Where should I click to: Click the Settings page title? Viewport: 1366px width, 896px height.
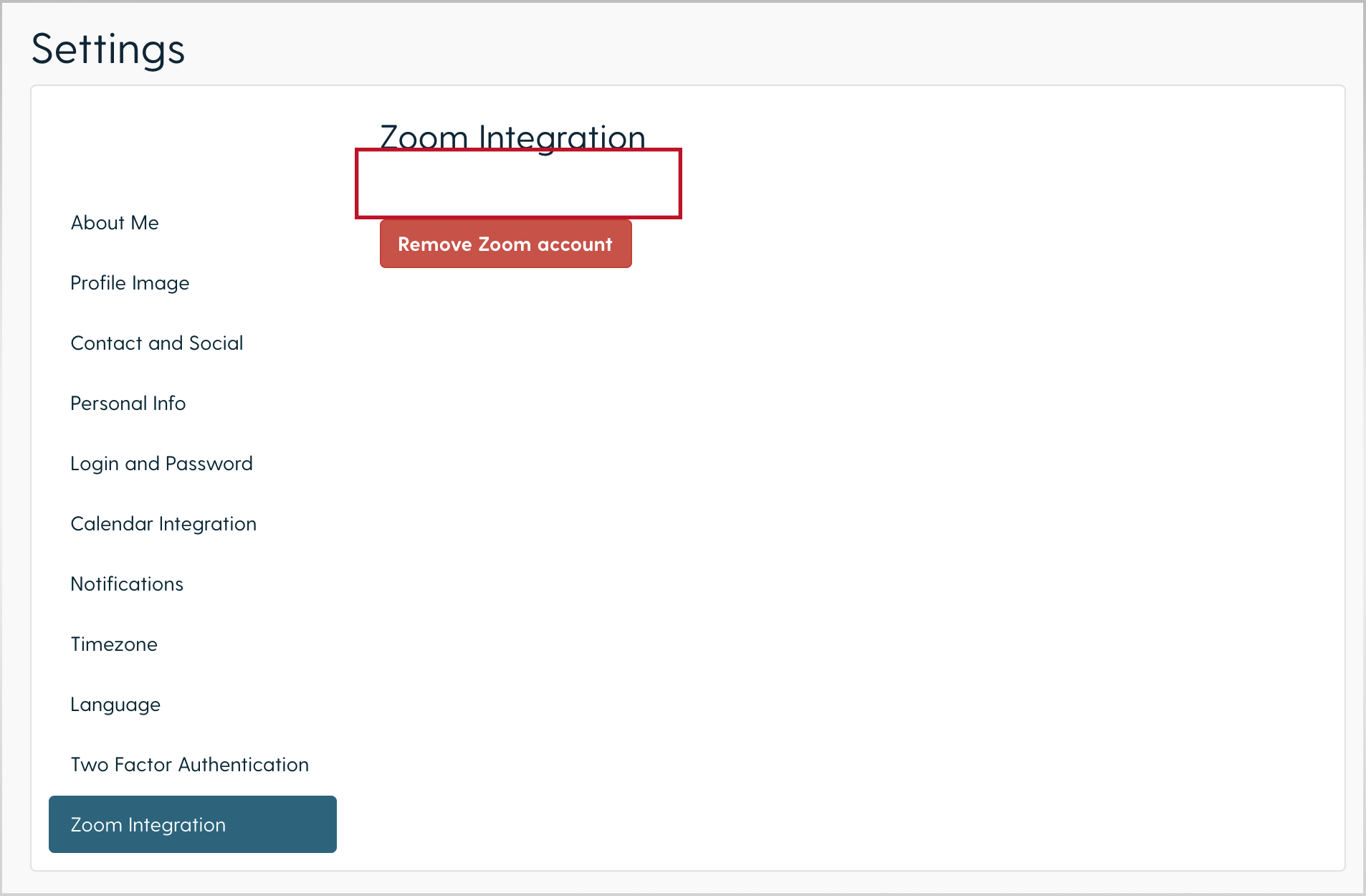[x=108, y=49]
